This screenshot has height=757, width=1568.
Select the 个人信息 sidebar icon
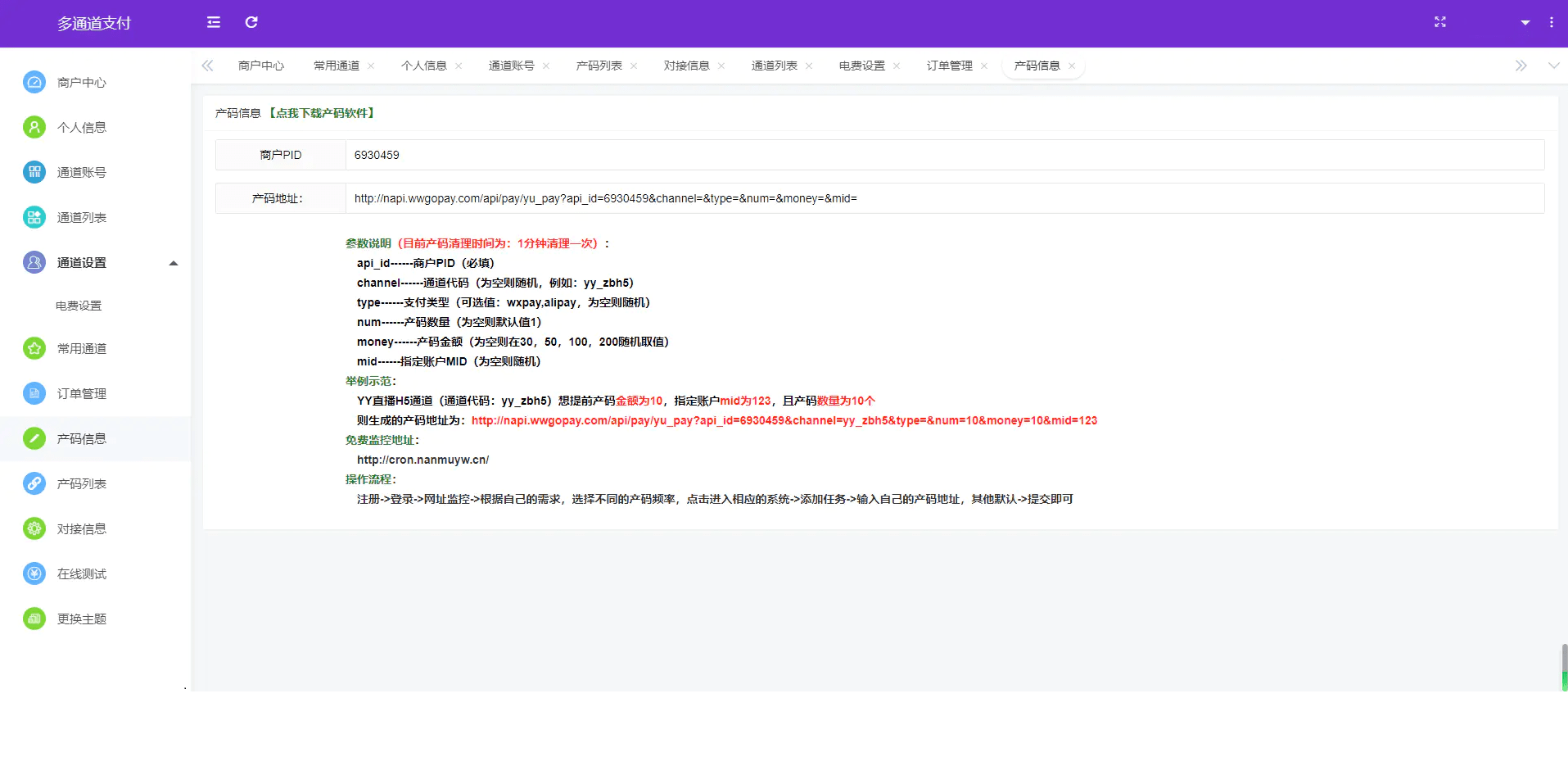click(34, 127)
